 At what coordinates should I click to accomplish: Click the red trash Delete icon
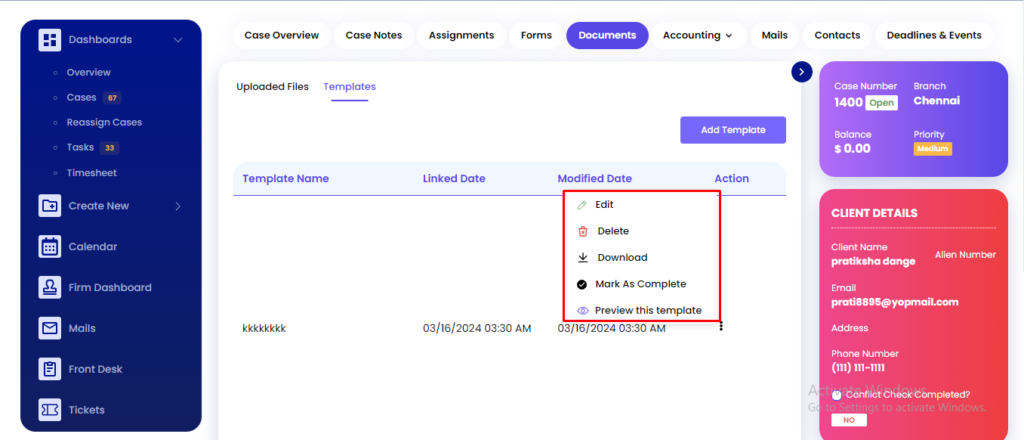[x=583, y=231]
